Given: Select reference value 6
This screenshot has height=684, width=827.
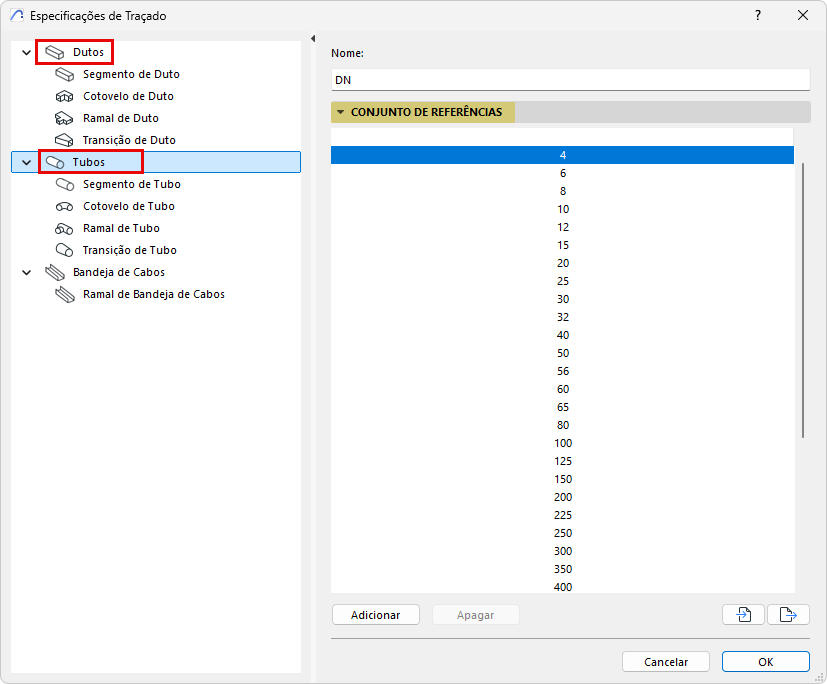Looking at the screenshot, I should click(562, 173).
